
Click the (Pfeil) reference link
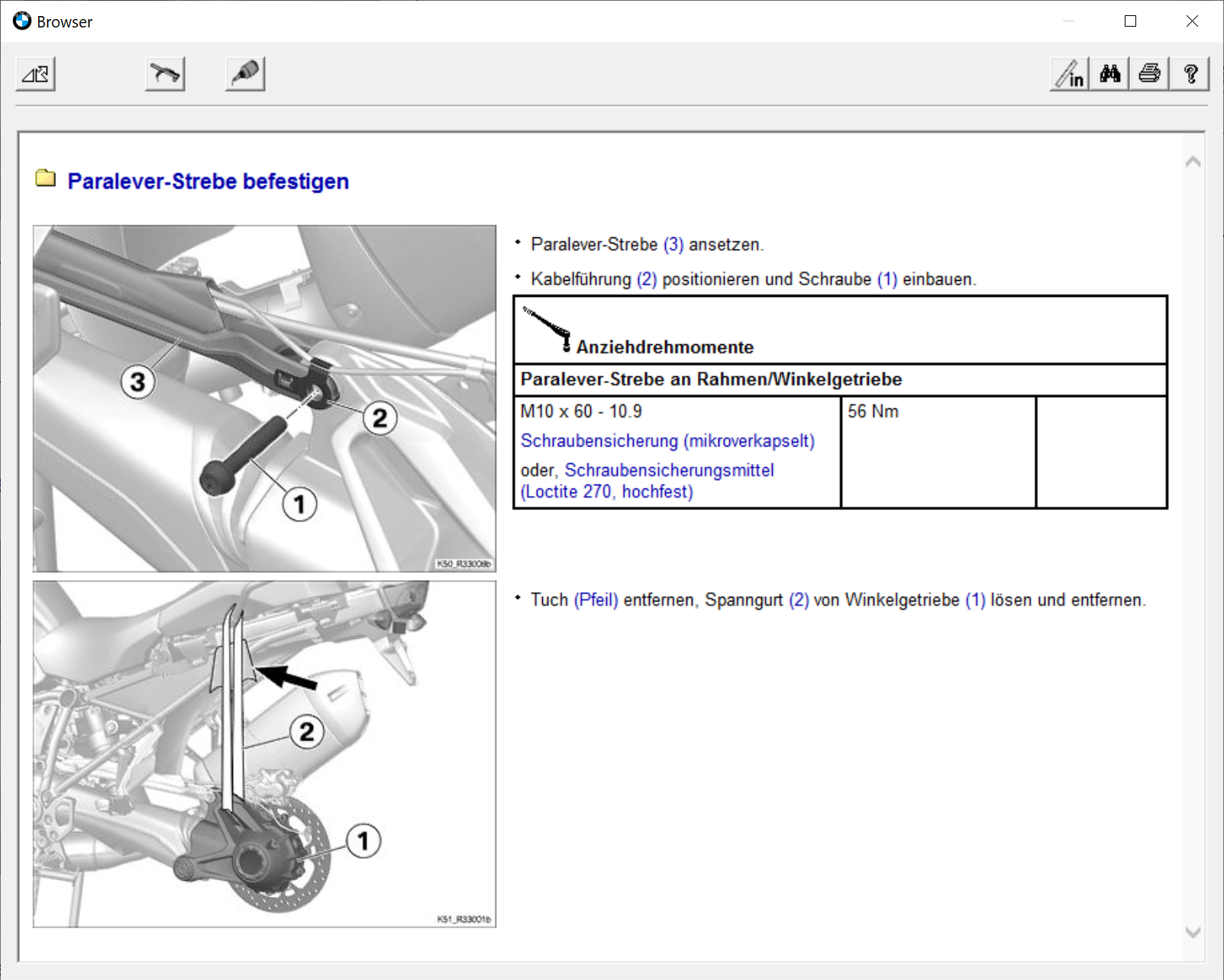point(596,600)
